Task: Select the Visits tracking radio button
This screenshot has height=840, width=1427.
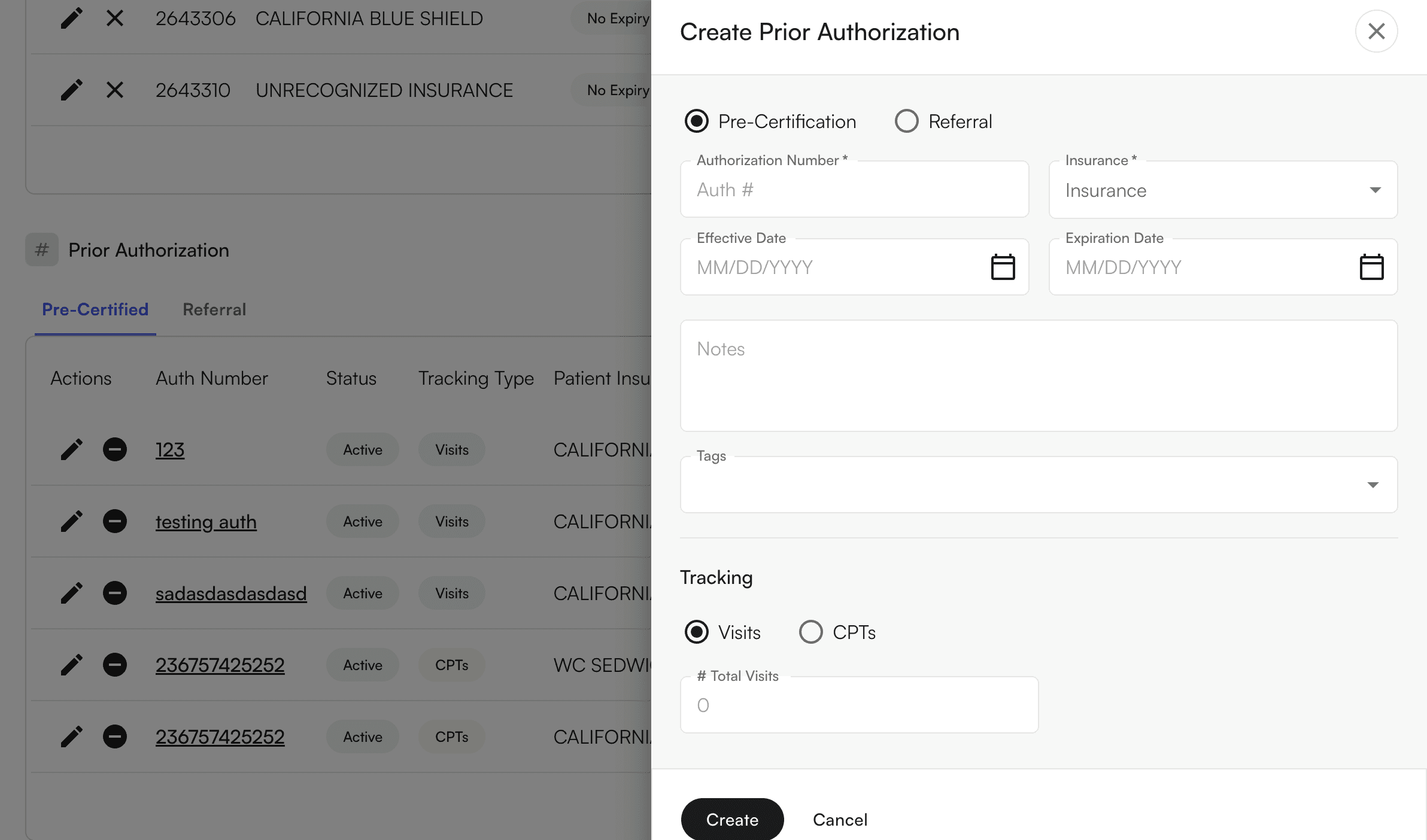Action: coord(696,632)
